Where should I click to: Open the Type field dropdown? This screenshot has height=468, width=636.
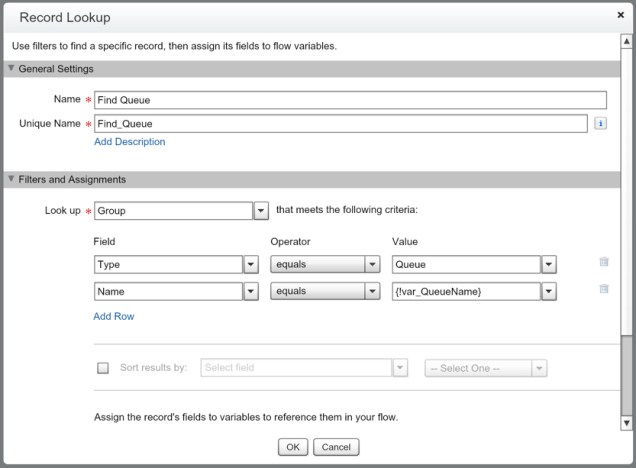coord(251,265)
